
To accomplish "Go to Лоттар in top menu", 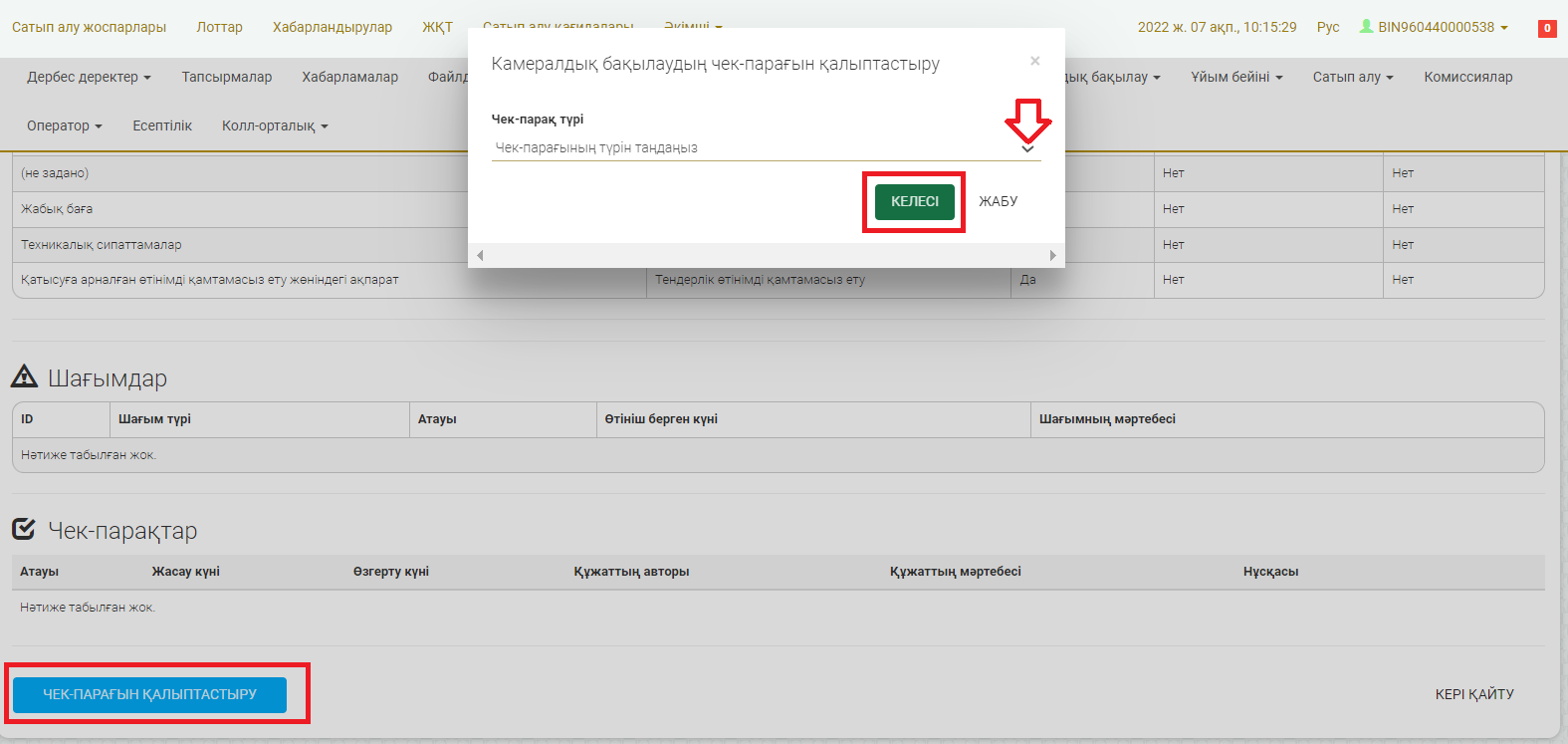I will point(219,27).
